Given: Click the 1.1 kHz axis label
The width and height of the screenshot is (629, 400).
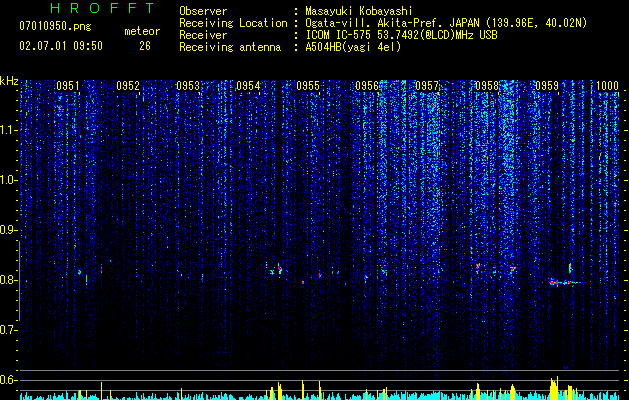Looking at the screenshot, I should pos(8,131).
